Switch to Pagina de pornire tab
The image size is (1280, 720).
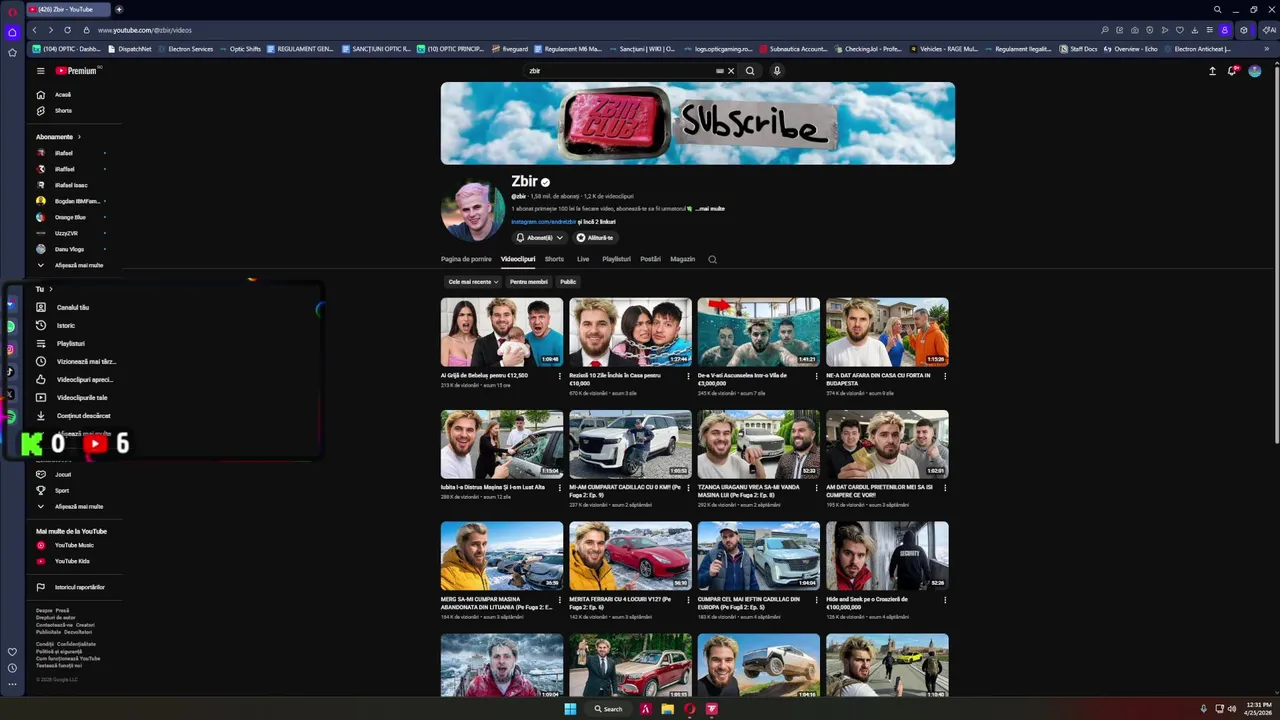point(466,259)
